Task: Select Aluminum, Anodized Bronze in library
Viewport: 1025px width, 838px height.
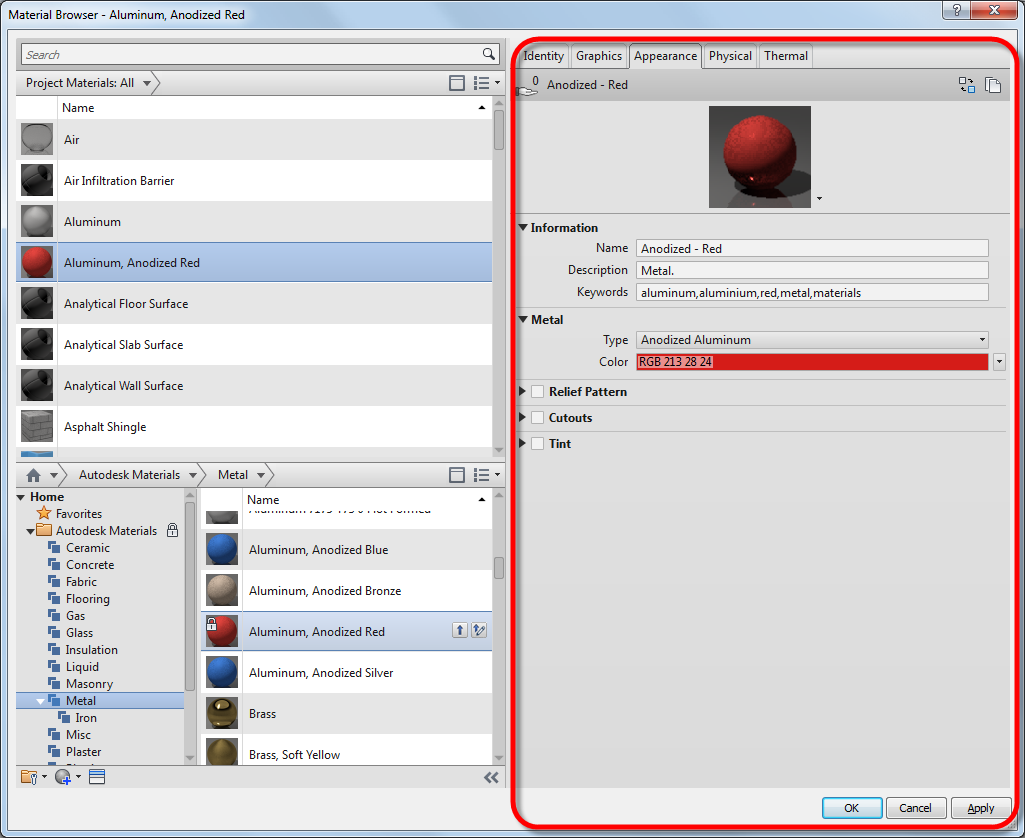Action: click(x=346, y=590)
